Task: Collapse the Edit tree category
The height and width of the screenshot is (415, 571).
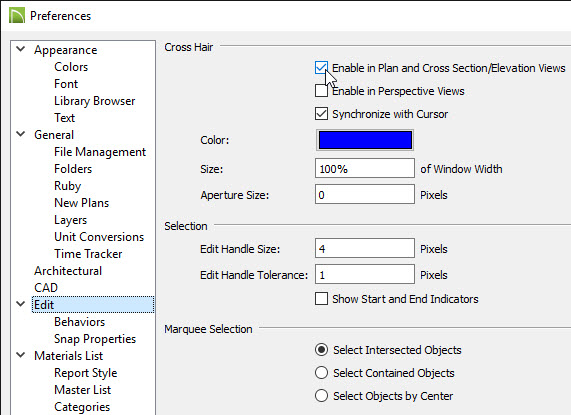Action: 21,304
